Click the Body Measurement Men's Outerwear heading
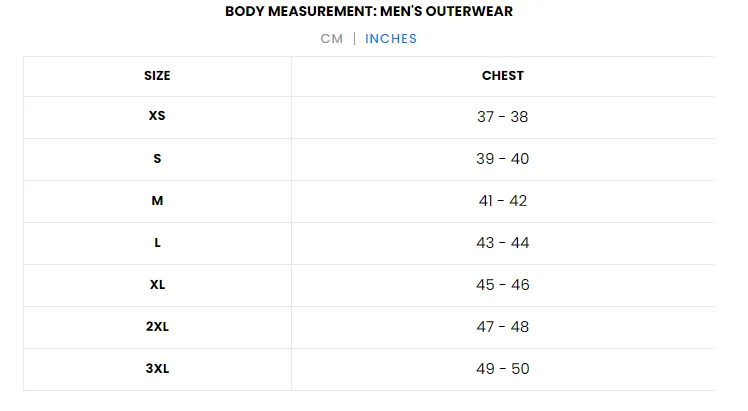Viewport: 748px width, 411px height. click(369, 11)
